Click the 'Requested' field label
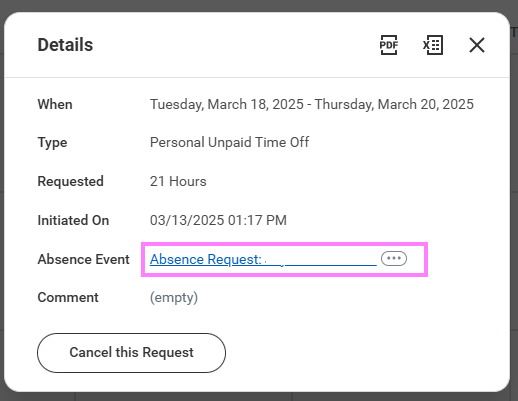The height and width of the screenshot is (401, 518). pyautogui.click(x=71, y=181)
